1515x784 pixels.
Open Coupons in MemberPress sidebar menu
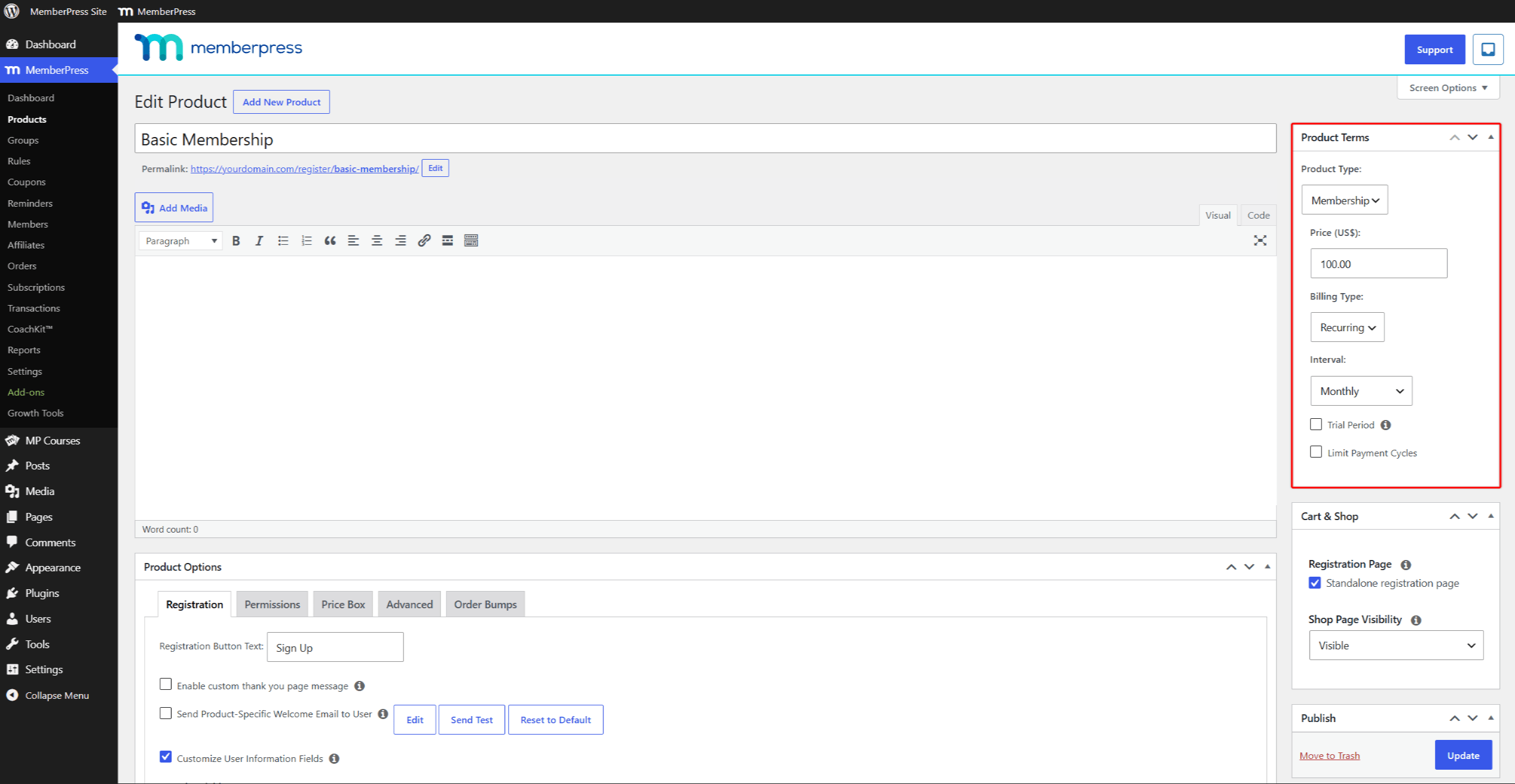click(x=26, y=182)
